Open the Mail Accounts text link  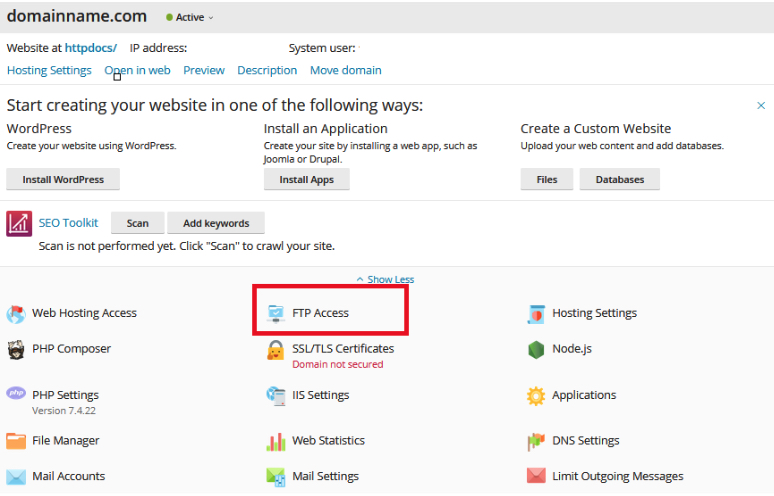point(69,477)
